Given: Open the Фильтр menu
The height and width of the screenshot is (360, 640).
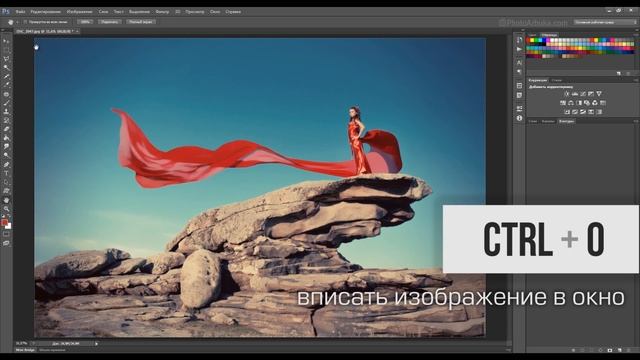Looking at the screenshot, I should tap(162, 12).
